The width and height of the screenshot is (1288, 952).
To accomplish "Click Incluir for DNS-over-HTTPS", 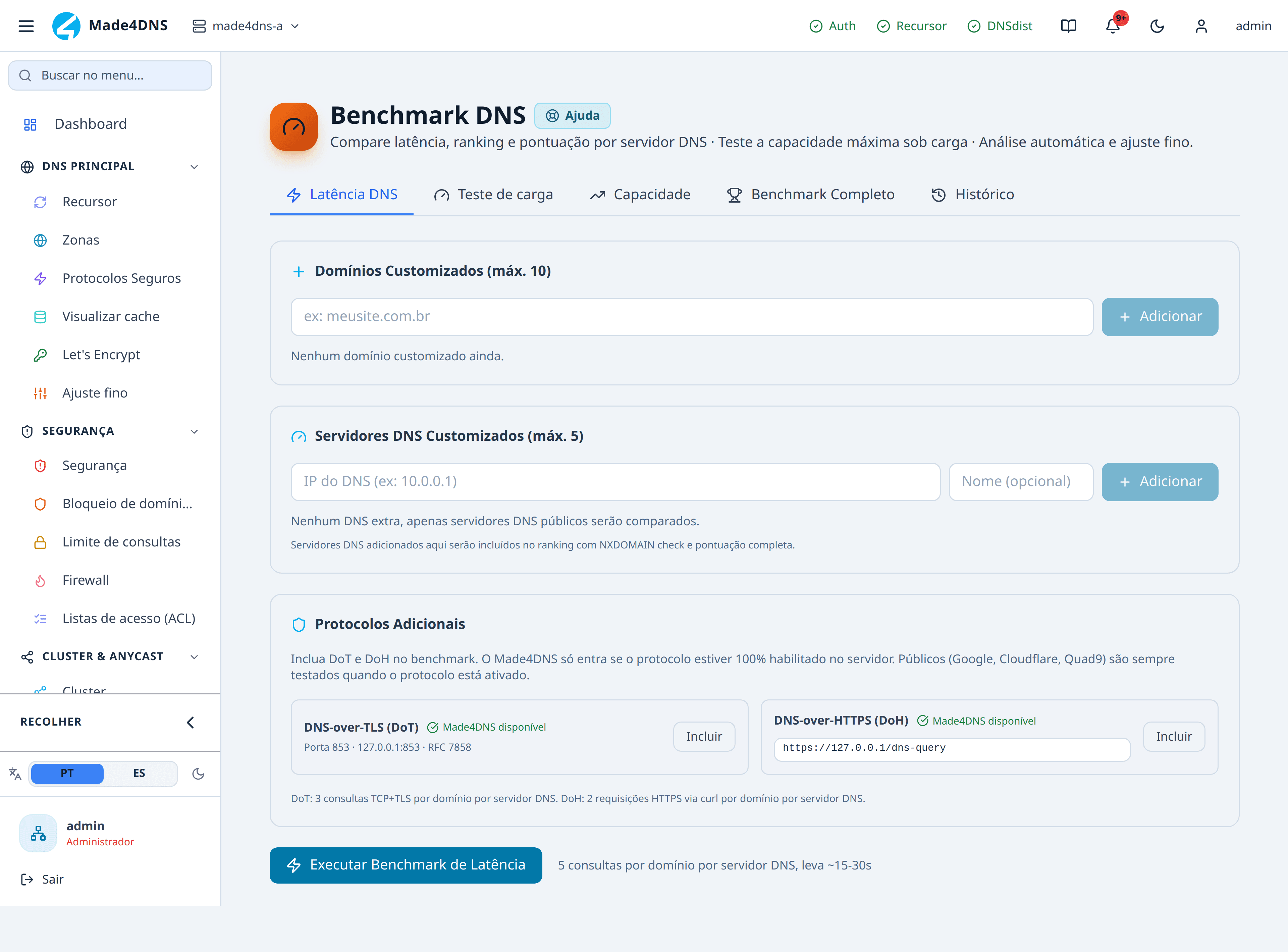I will pos(1174,736).
